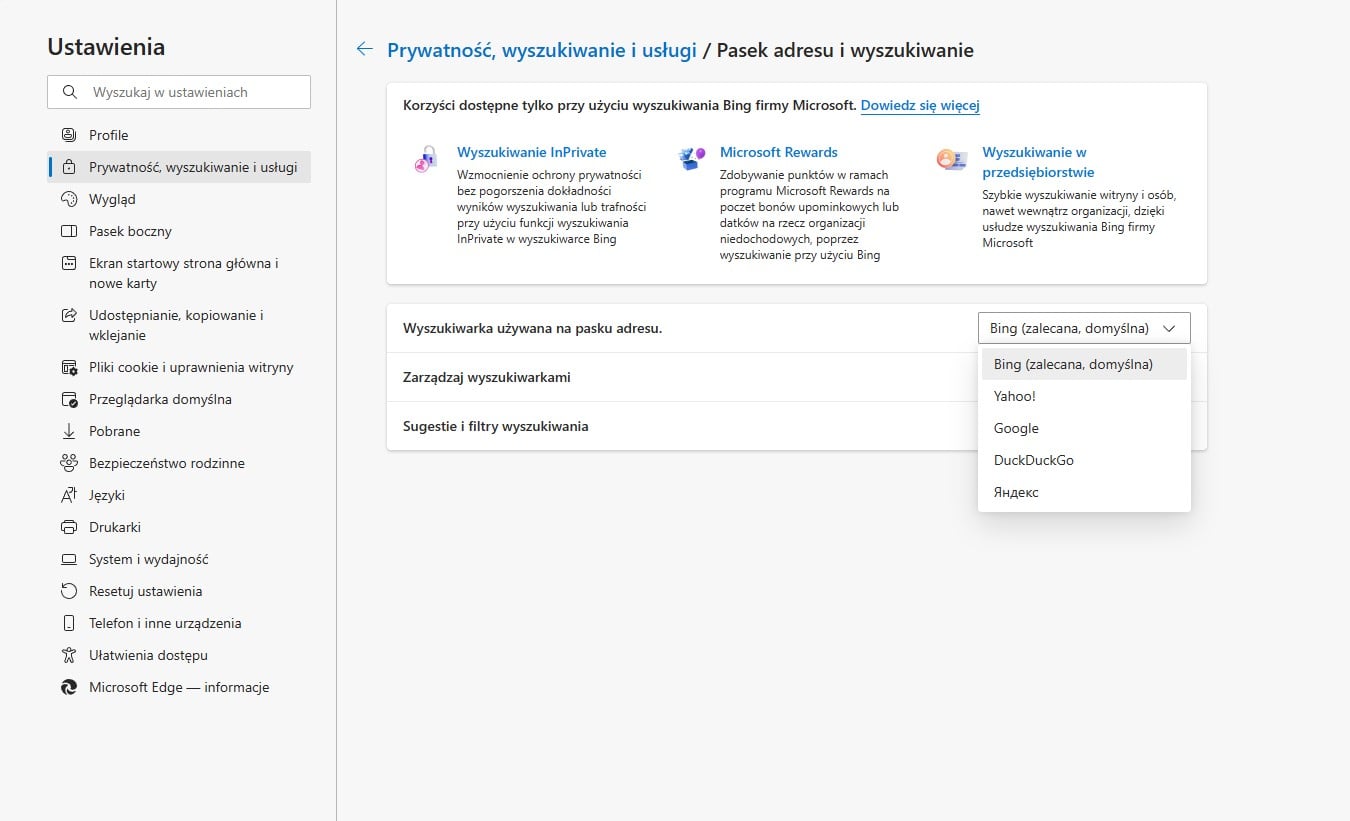The width and height of the screenshot is (1350, 821).
Task: Open Pliki cookie i uprawnienia witryny
Action: point(191,367)
